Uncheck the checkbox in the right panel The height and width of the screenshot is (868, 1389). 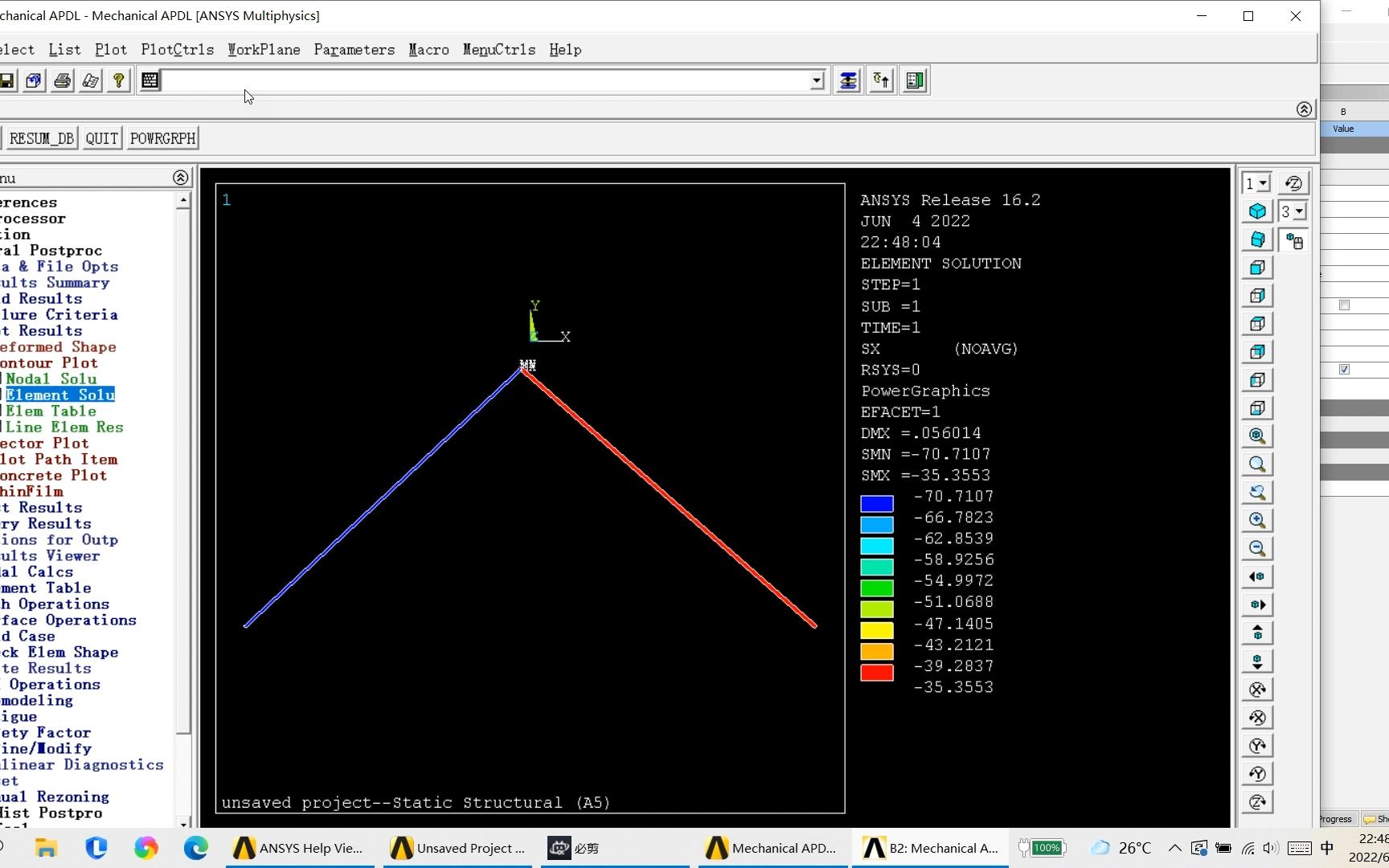coord(1345,369)
